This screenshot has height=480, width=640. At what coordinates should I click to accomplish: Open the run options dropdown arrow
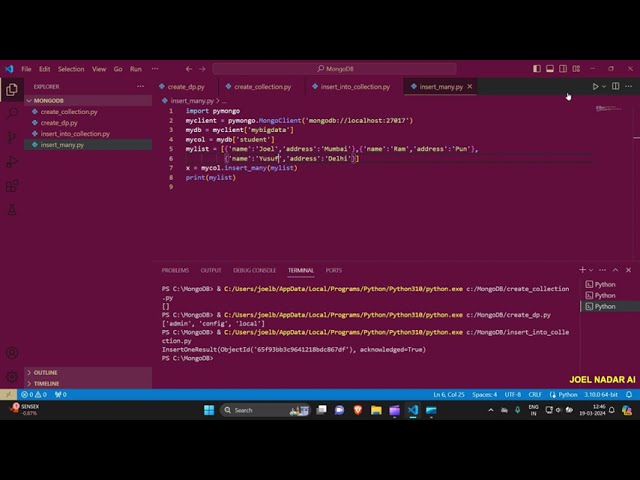click(x=604, y=87)
